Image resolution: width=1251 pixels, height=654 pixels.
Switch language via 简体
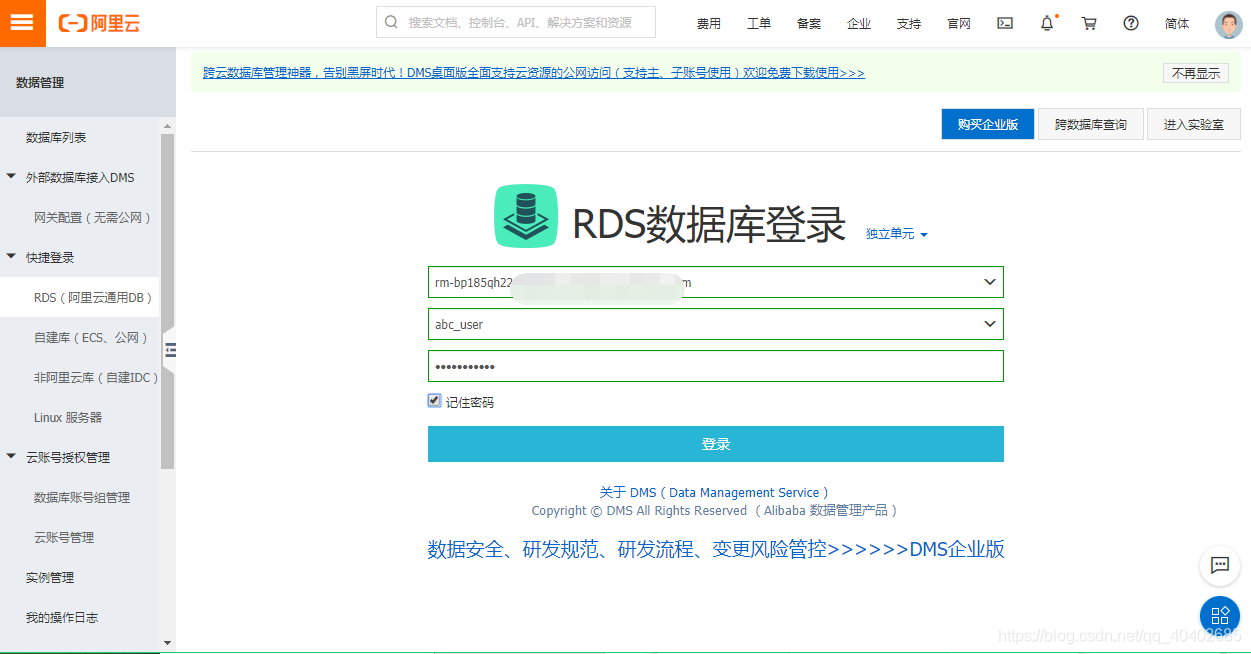tap(1177, 23)
